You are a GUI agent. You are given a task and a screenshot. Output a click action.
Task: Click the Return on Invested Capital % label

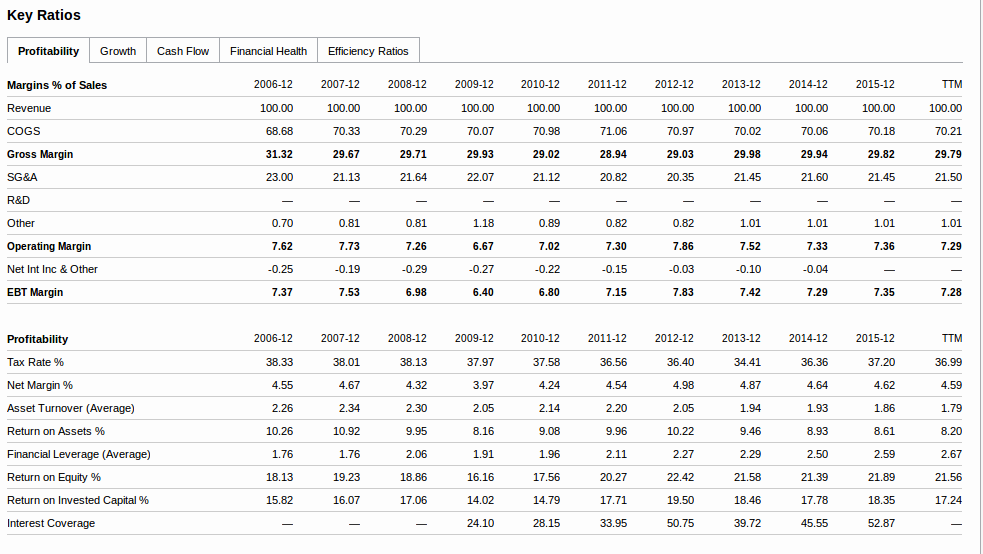(x=78, y=500)
